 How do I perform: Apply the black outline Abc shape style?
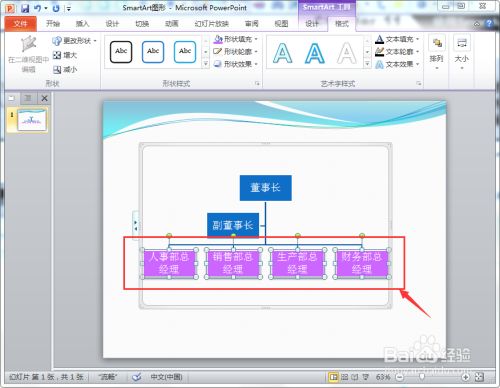click(x=121, y=52)
